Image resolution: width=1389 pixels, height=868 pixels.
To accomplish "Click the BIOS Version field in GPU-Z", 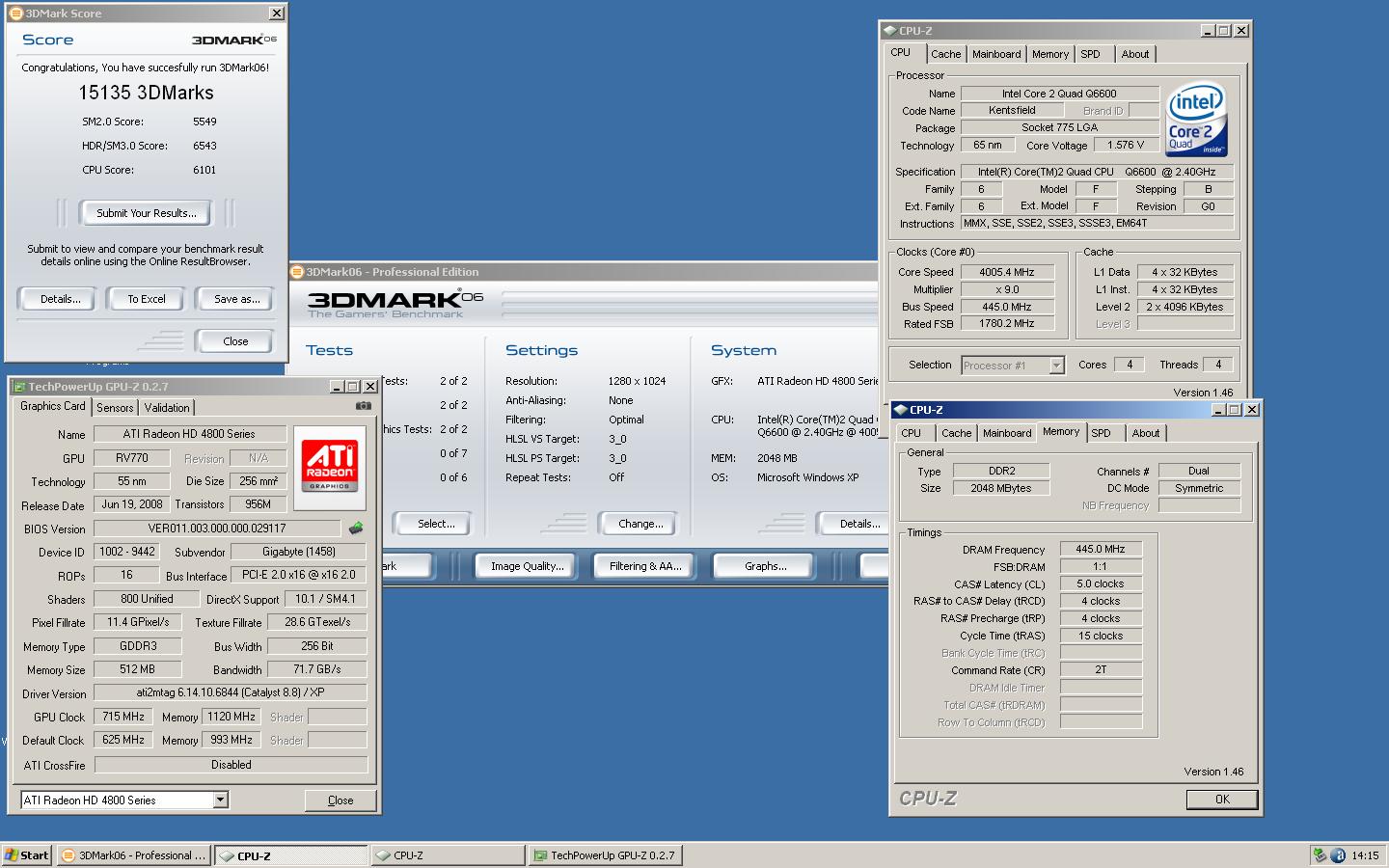I will coord(217,529).
